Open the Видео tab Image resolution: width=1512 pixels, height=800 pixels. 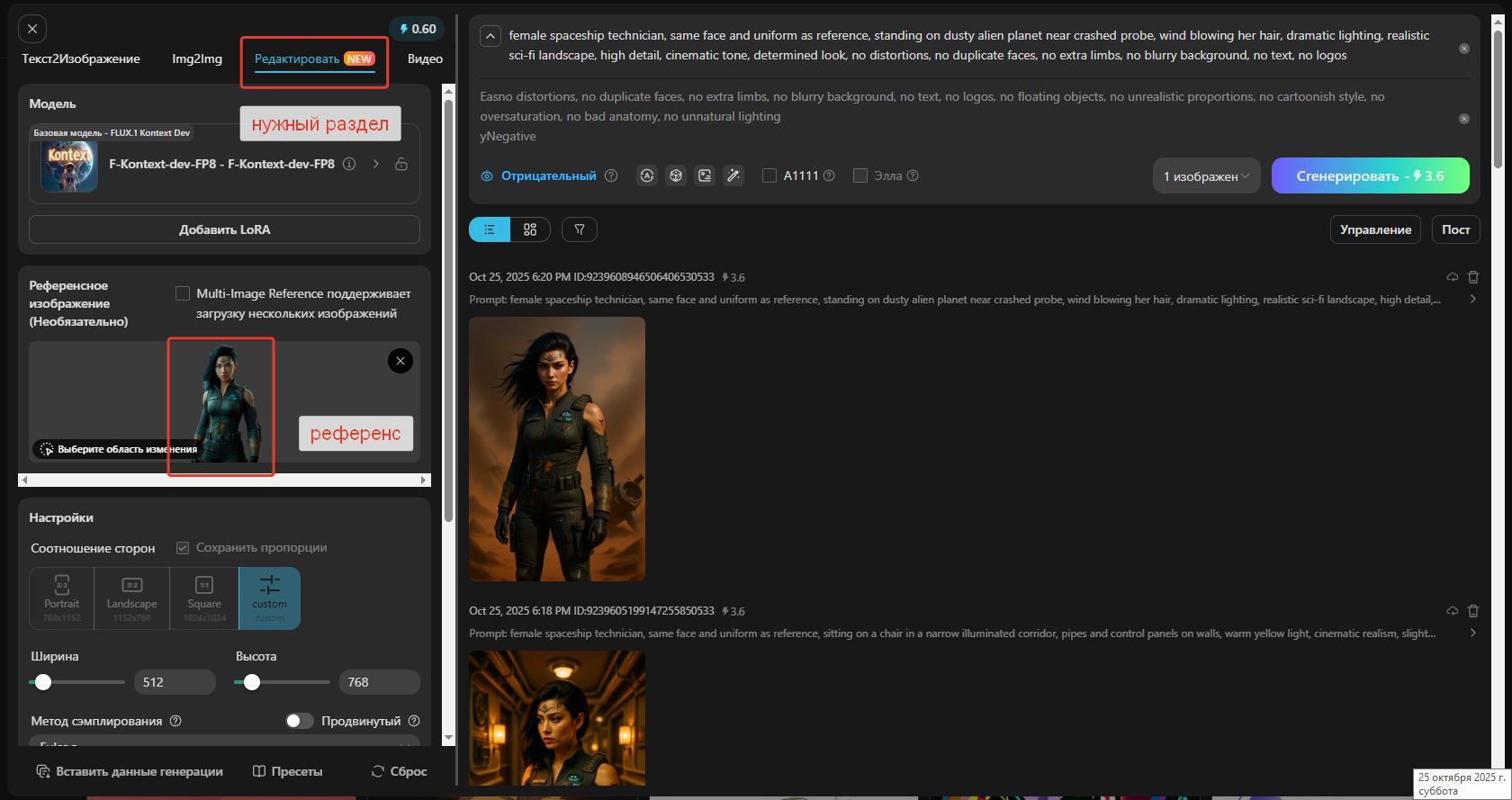coord(425,58)
